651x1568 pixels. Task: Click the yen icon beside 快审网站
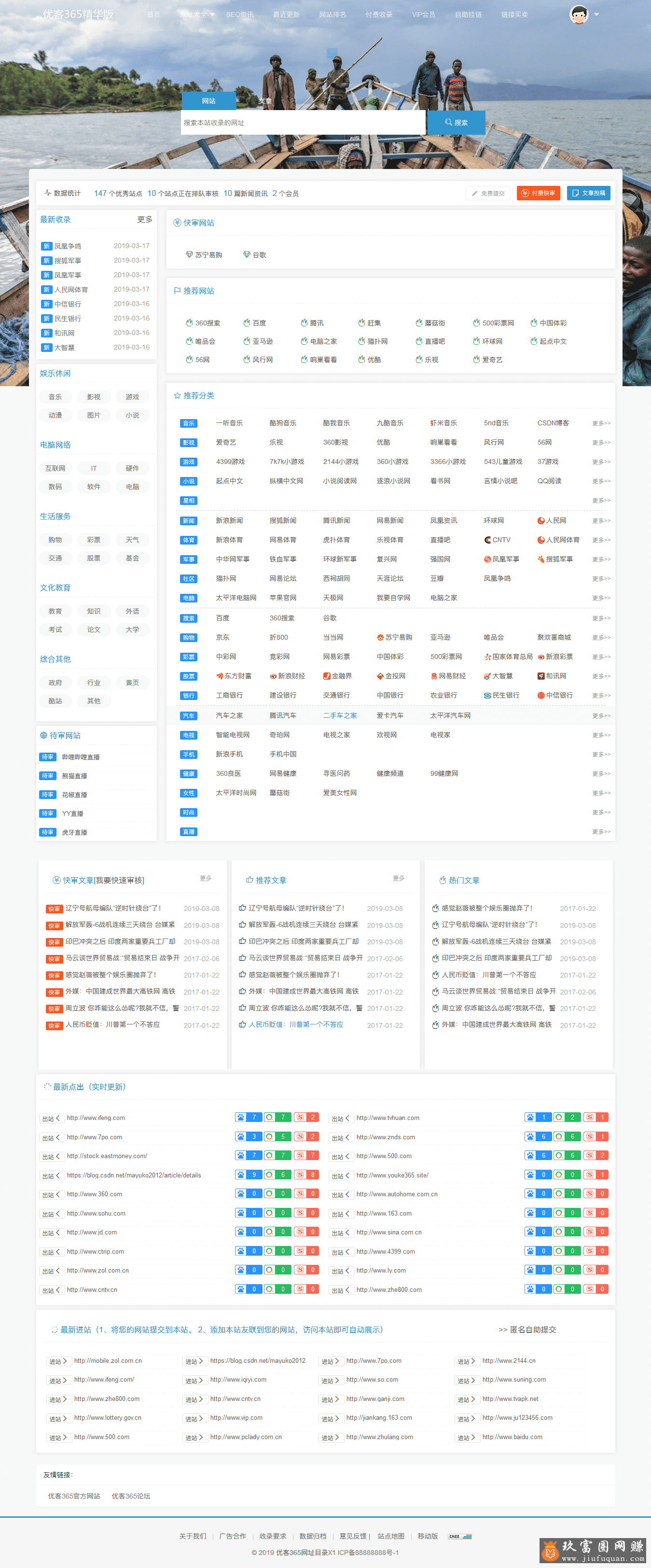[x=177, y=223]
